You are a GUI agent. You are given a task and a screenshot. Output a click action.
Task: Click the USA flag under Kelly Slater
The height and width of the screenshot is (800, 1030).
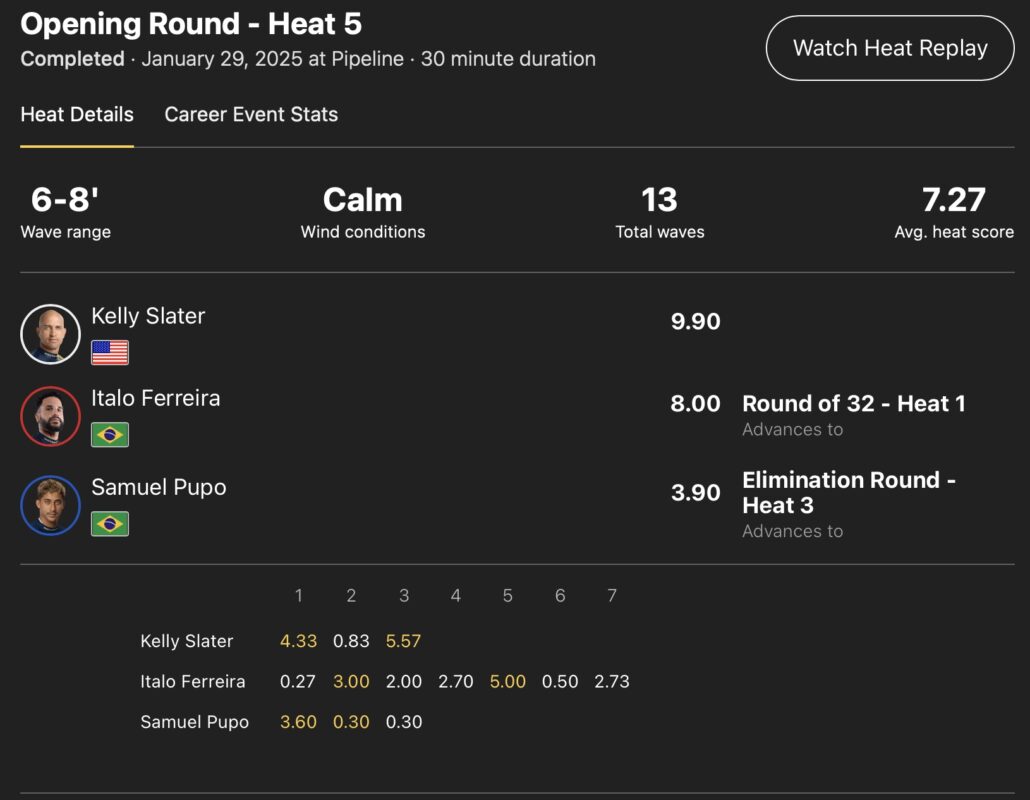pyautogui.click(x=110, y=352)
